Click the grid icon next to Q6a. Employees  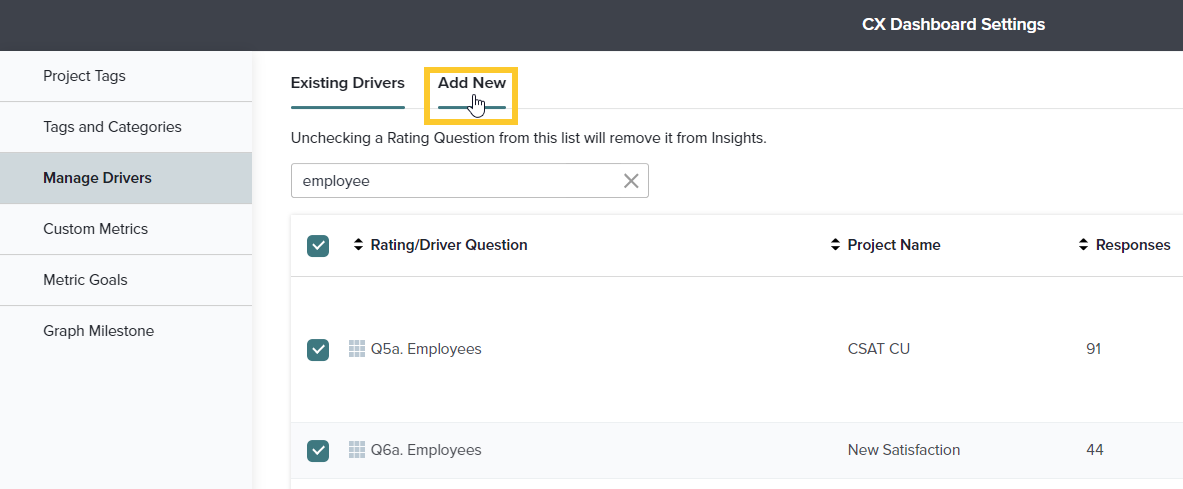pos(357,450)
